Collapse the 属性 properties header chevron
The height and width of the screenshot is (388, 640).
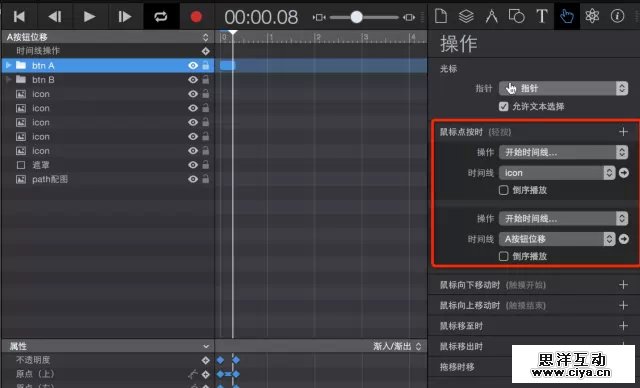pos(206,346)
